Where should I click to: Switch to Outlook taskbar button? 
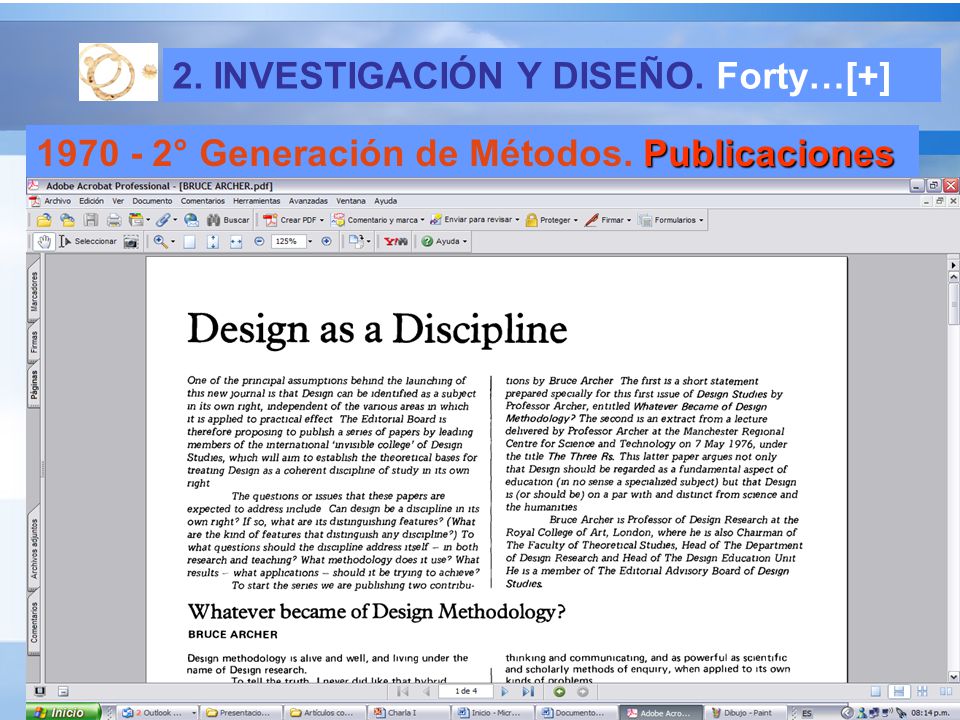(x=159, y=713)
